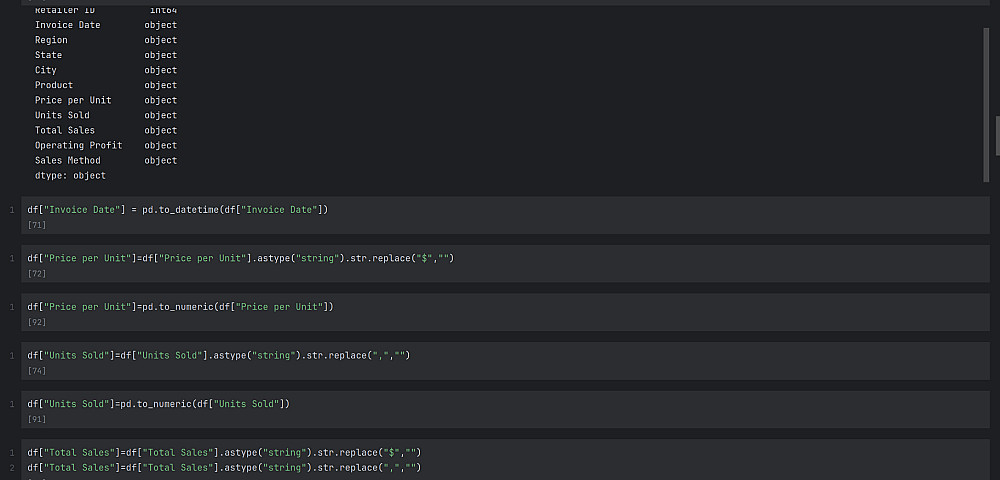Screen dimensions: 1000x480
Task: Click execution count [74] label
Action: pos(37,370)
